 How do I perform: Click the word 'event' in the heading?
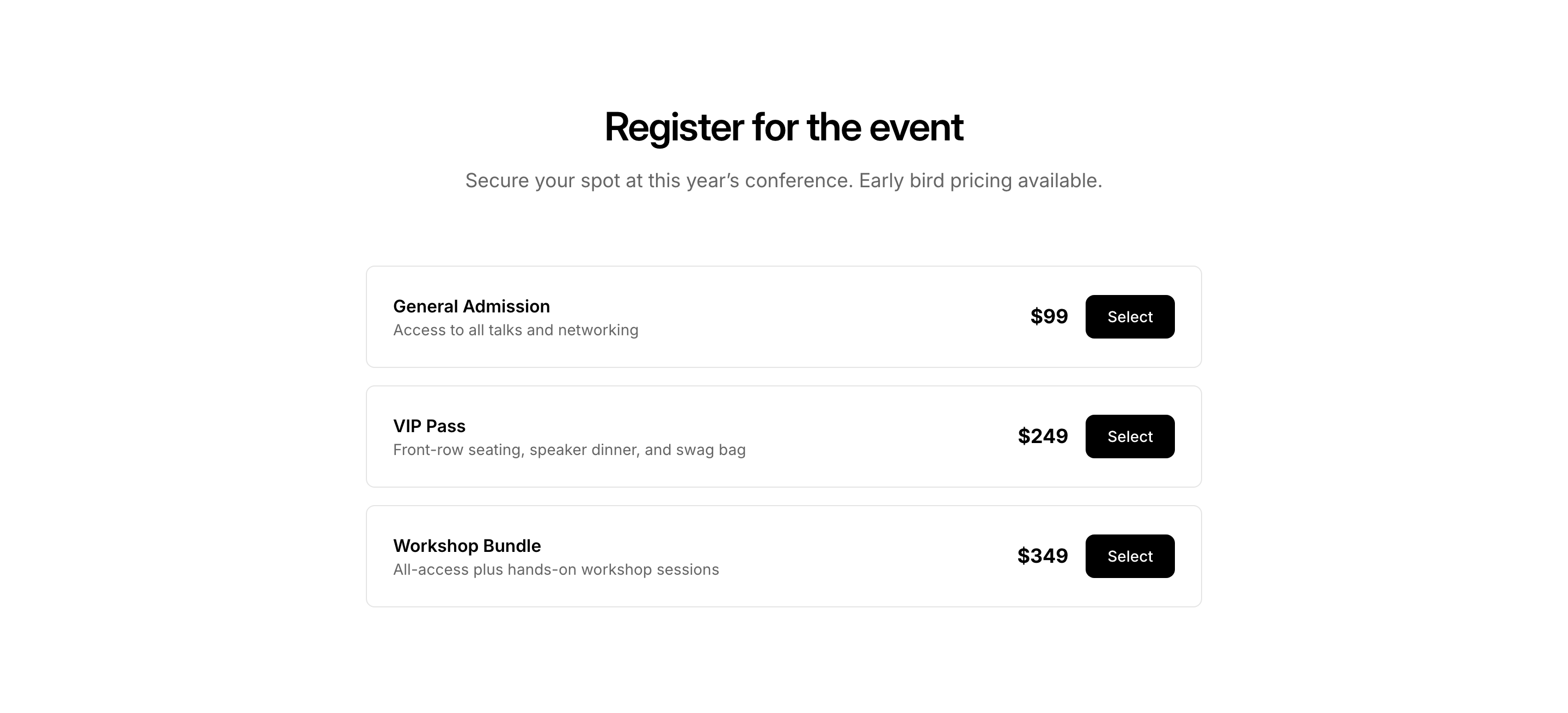pos(916,128)
